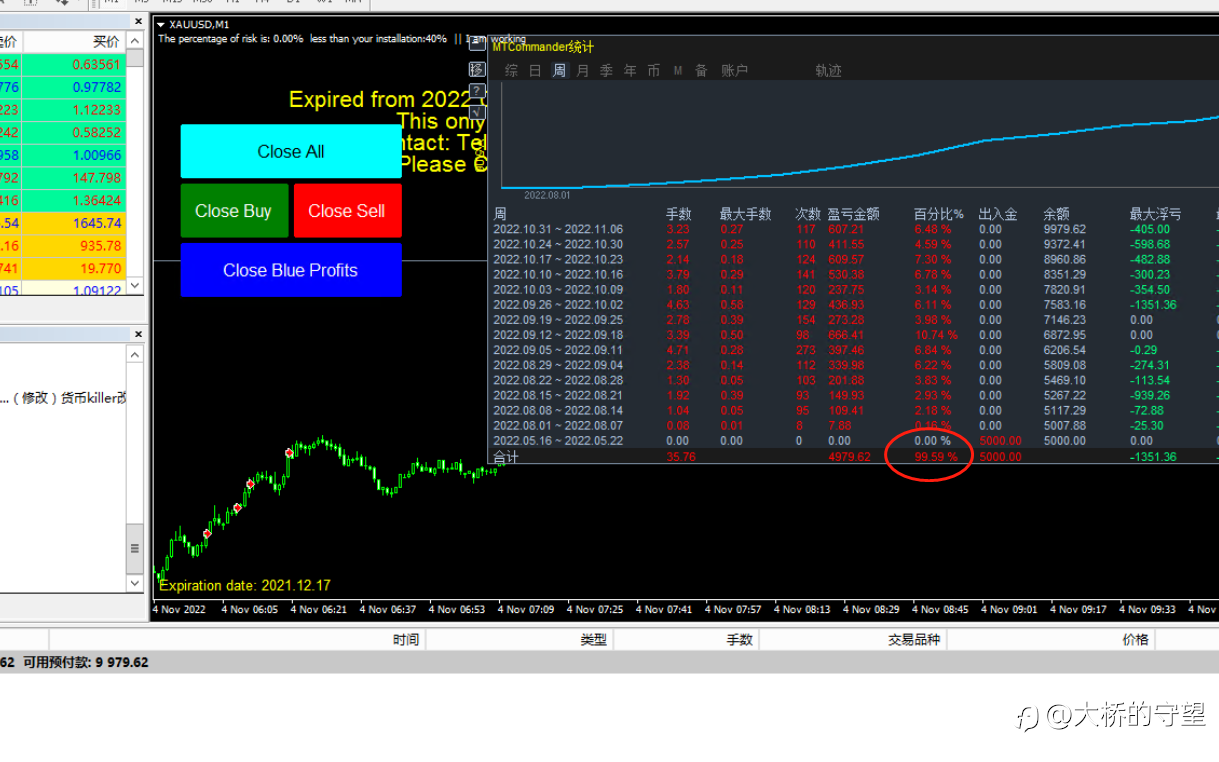Switch to the 综 summary tab
The width and height of the screenshot is (1219, 762).
[511, 71]
